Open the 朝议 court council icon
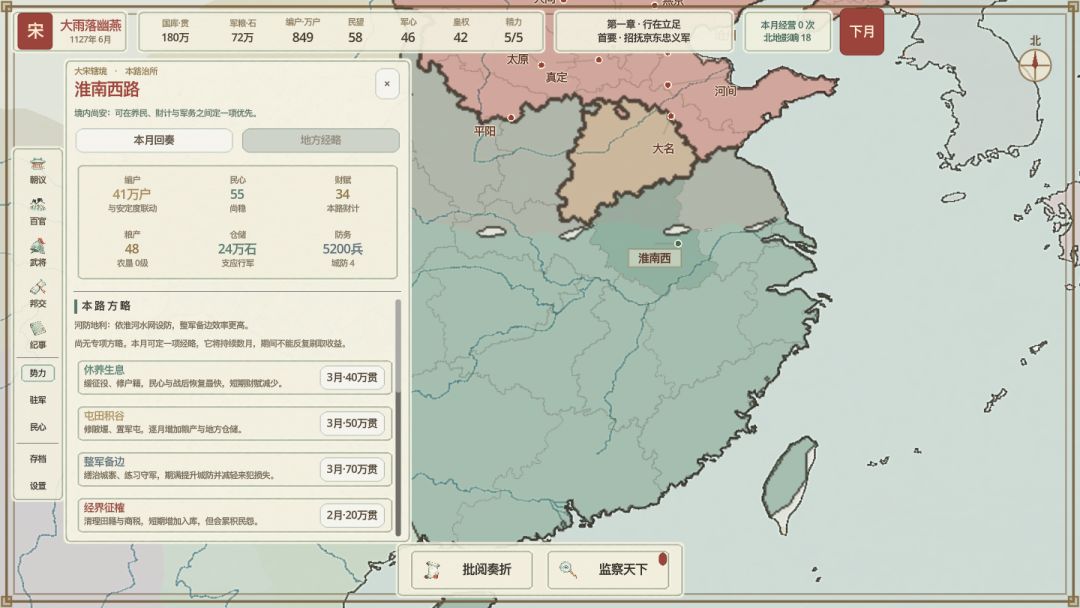Viewport: 1080px width, 608px height. (37, 170)
